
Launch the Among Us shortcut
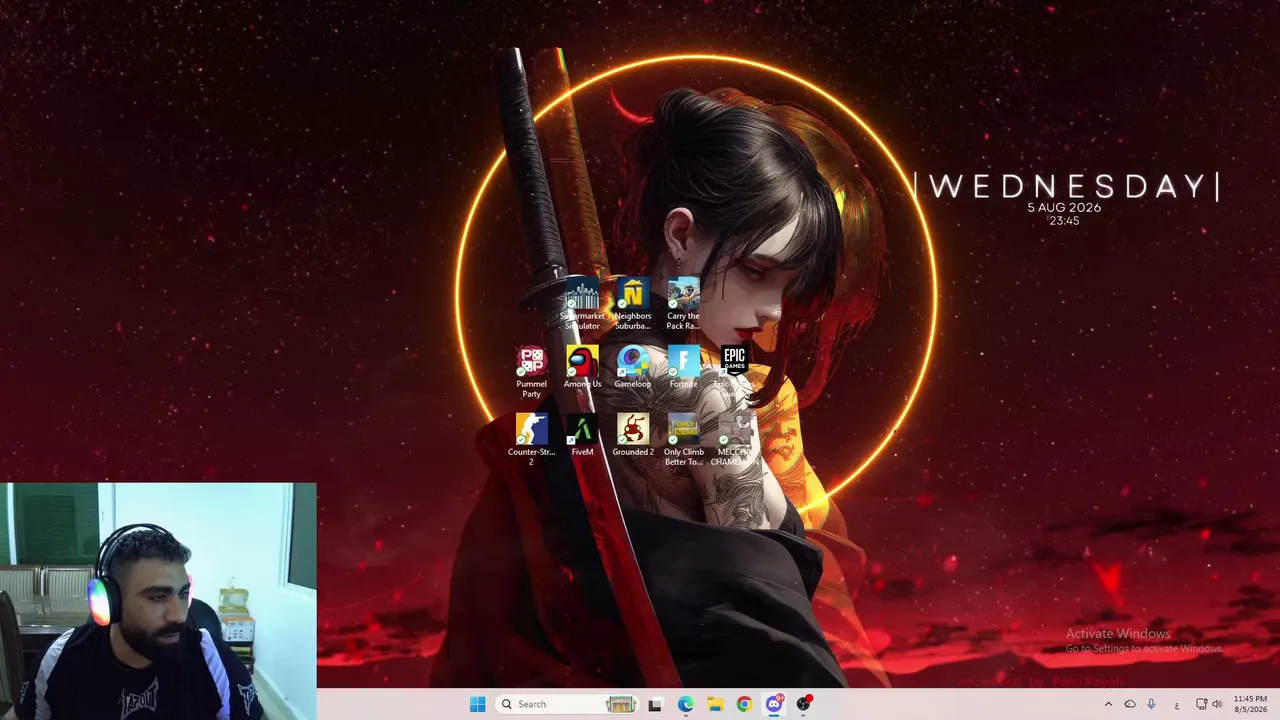[582, 368]
